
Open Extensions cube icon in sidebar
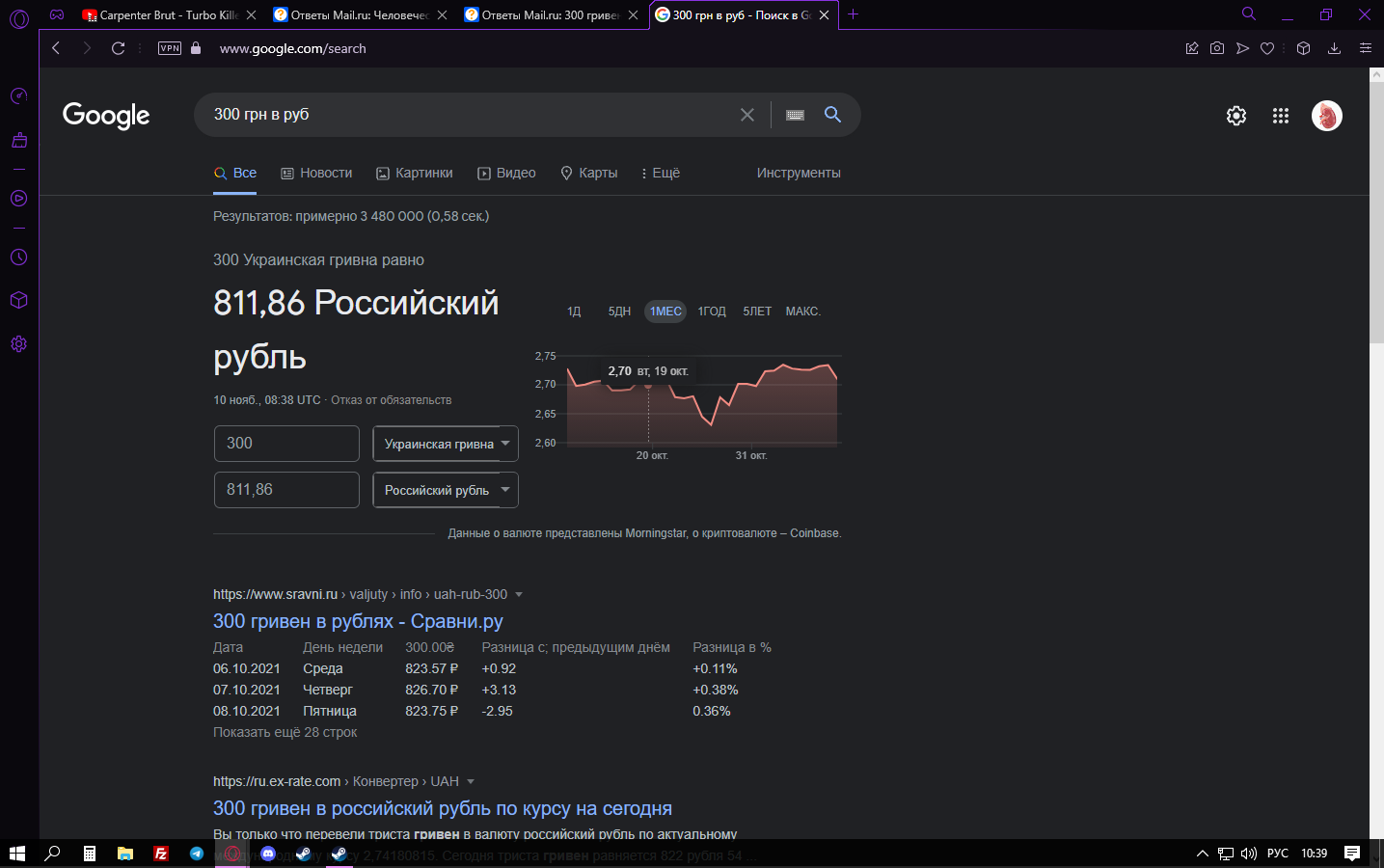click(x=18, y=300)
